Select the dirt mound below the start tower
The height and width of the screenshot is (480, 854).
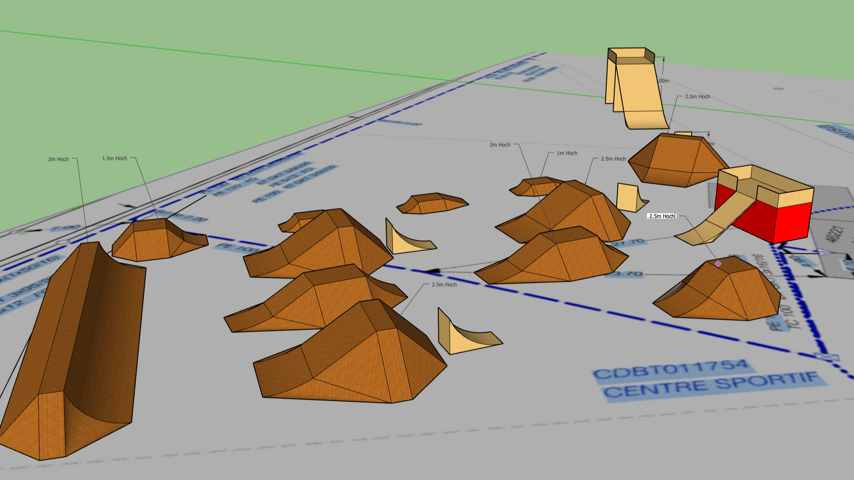coord(677,160)
